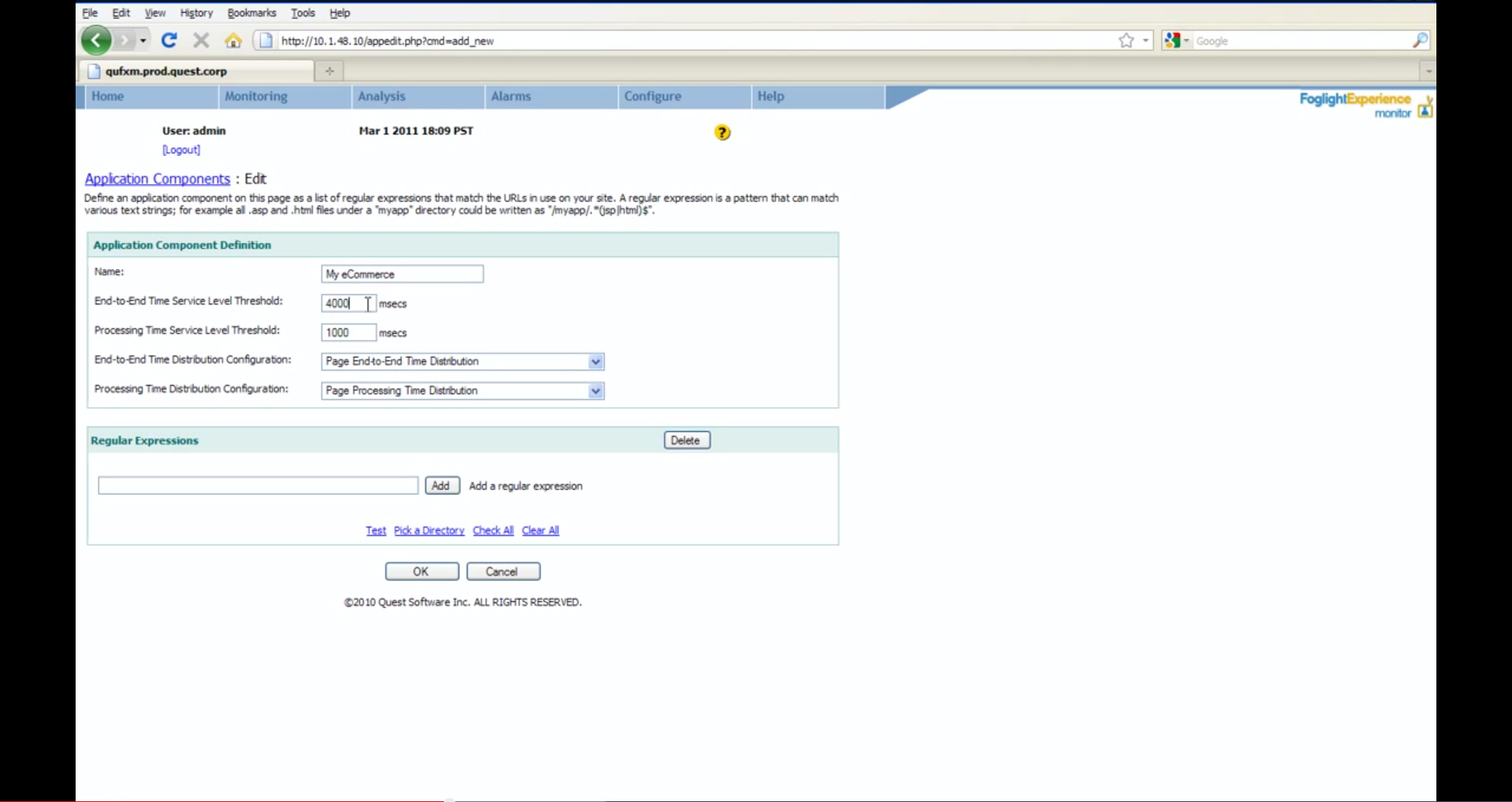
Task: Open the View menu
Action: pyautogui.click(x=154, y=13)
